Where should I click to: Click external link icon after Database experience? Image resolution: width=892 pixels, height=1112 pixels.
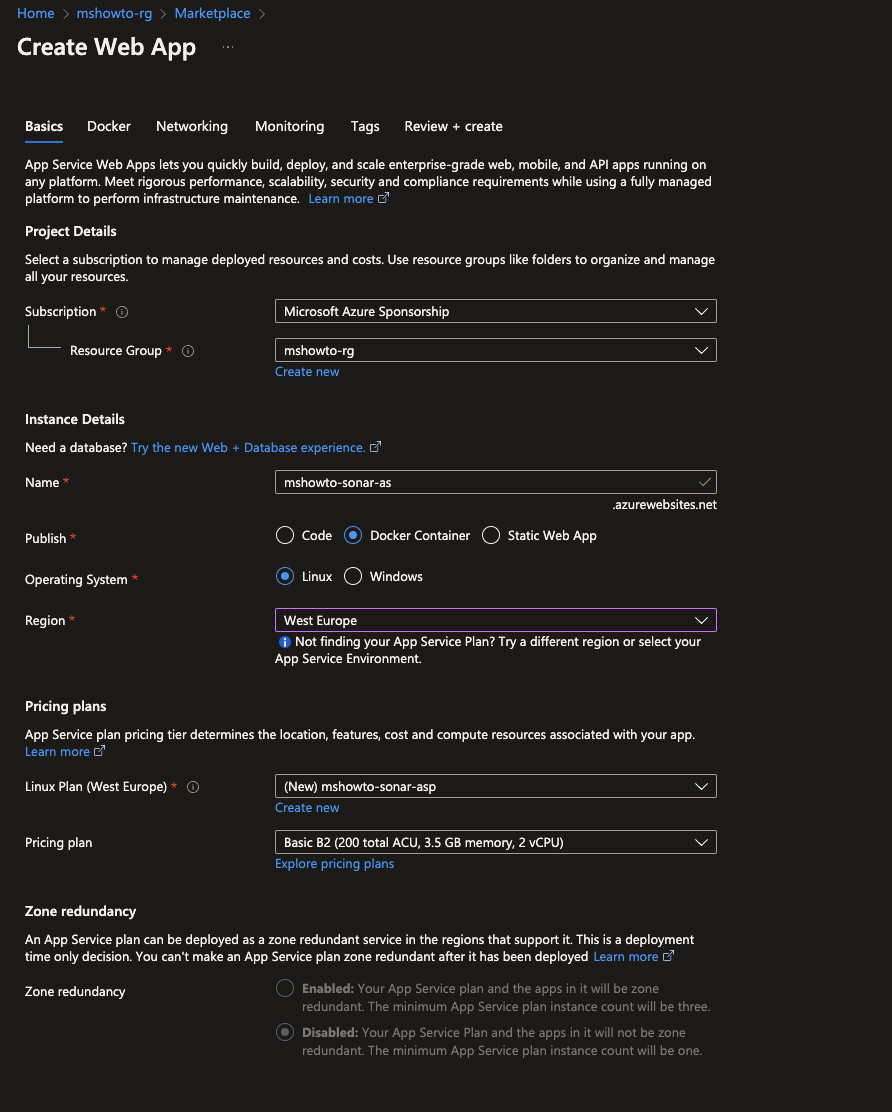coord(376,447)
